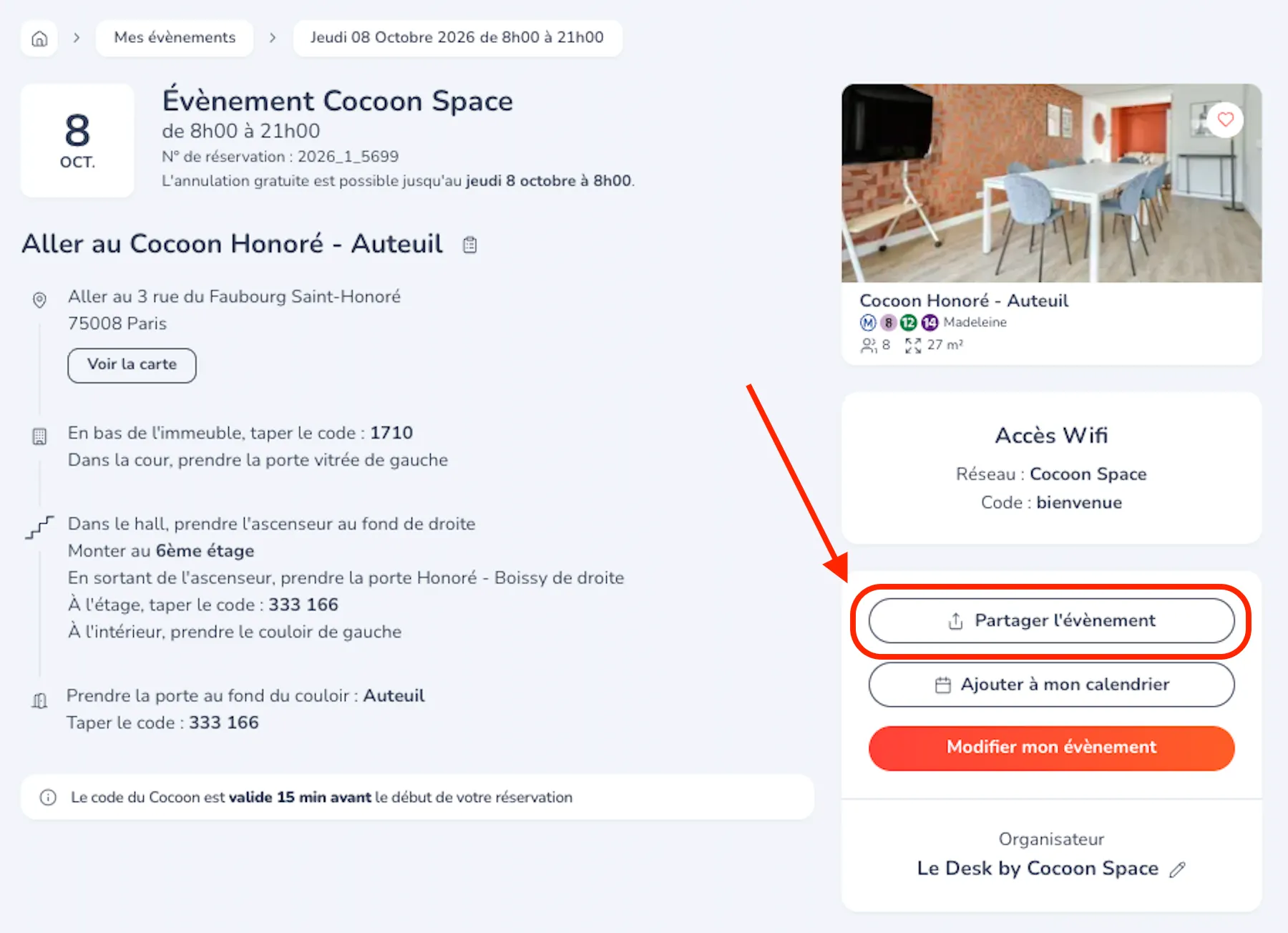
Task: Click the building icon near door code
Action: (x=39, y=436)
